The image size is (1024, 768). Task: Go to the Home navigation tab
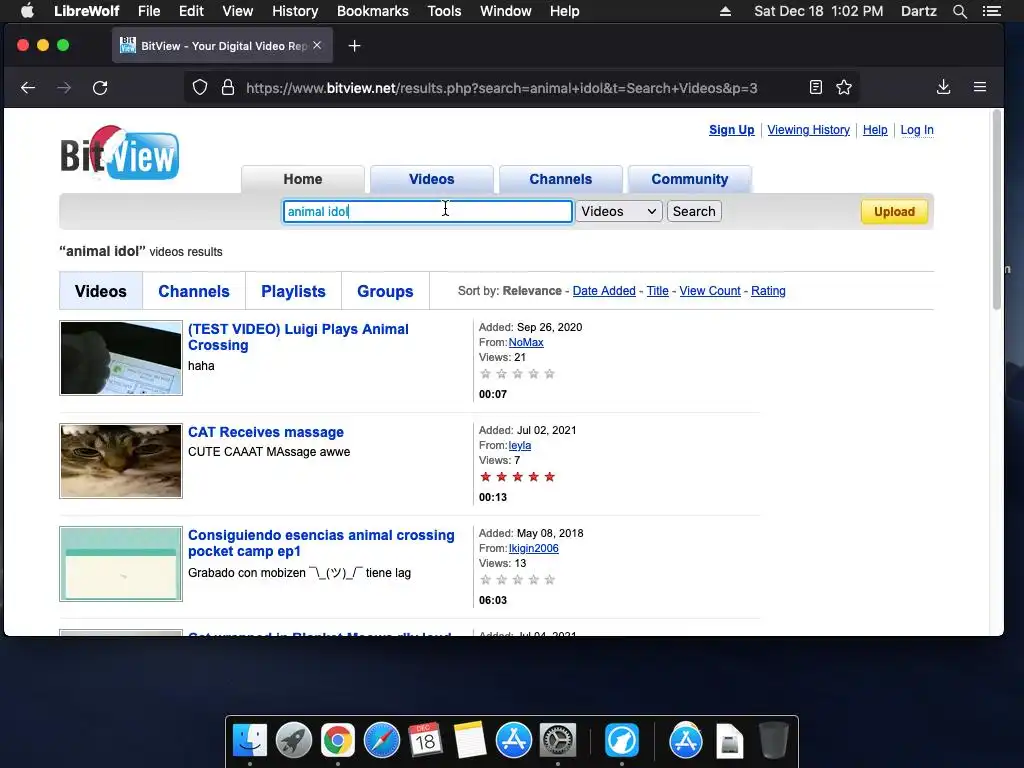pyautogui.click(x=302, y=179)
